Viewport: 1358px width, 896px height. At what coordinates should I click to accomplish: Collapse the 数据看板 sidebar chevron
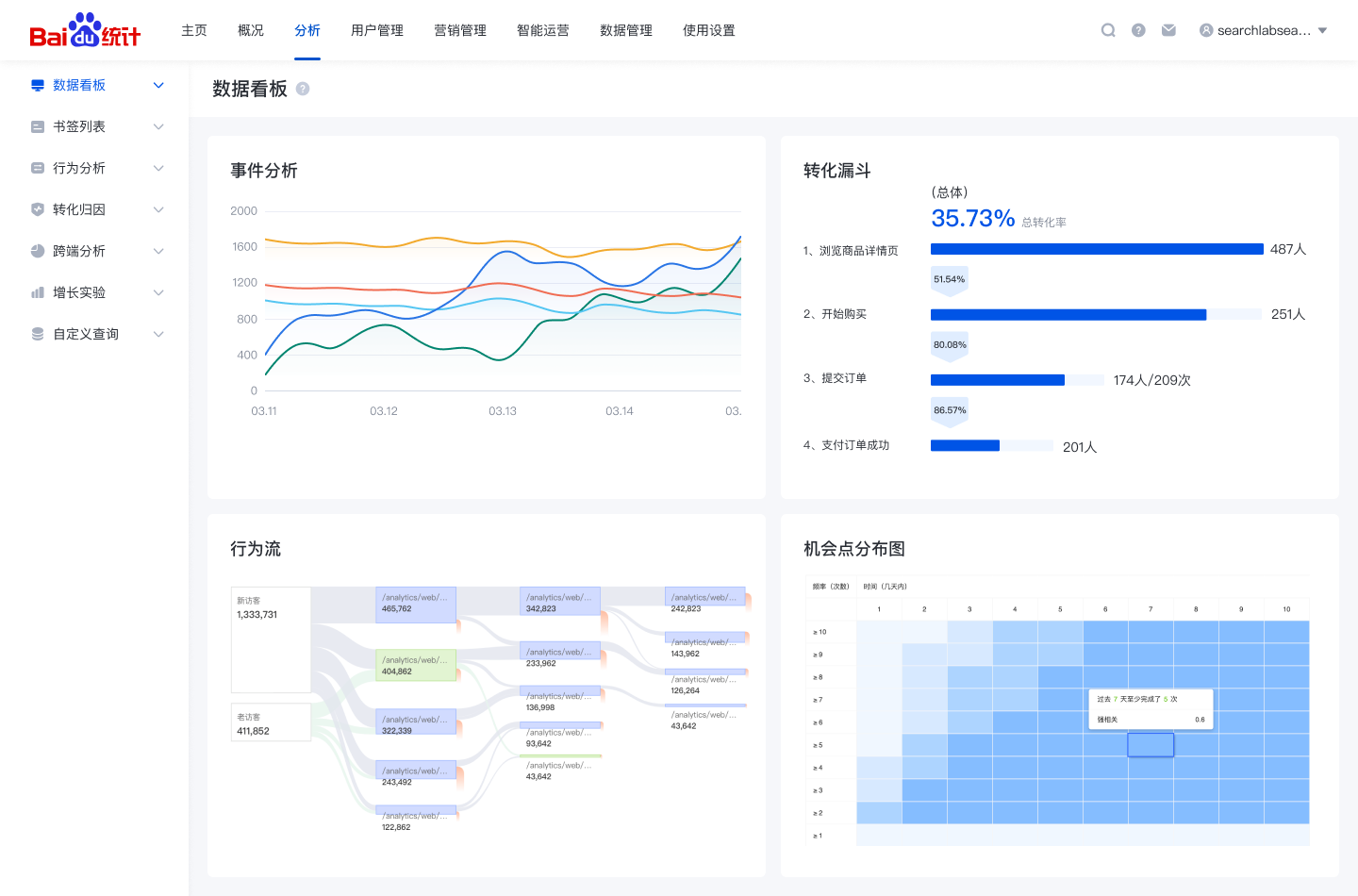point(158,85)
